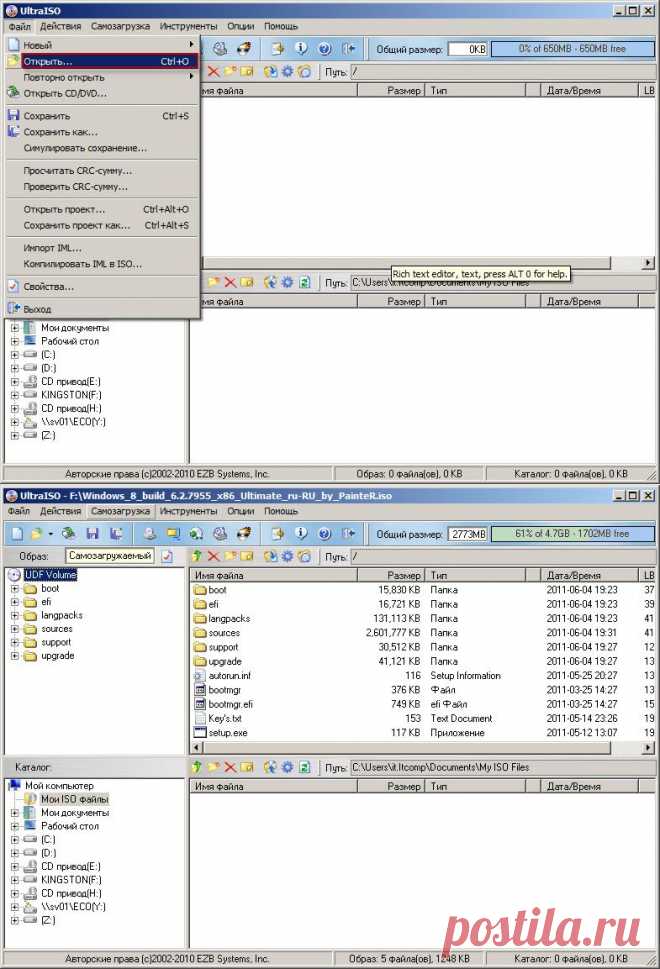Select setup.exe in image file list

click(228, 733)
